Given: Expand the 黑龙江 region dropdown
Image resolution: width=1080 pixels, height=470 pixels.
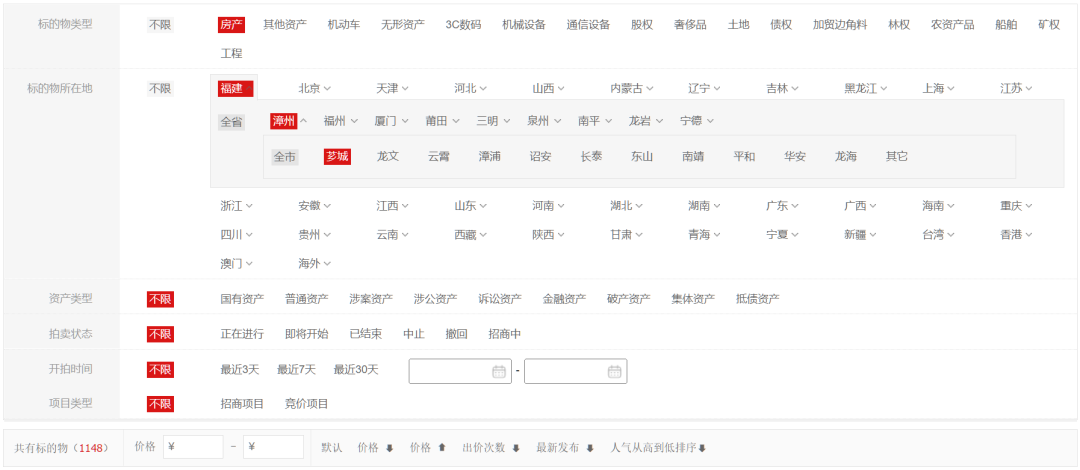Looking at the screenshot, I should [x=866, y=88].
